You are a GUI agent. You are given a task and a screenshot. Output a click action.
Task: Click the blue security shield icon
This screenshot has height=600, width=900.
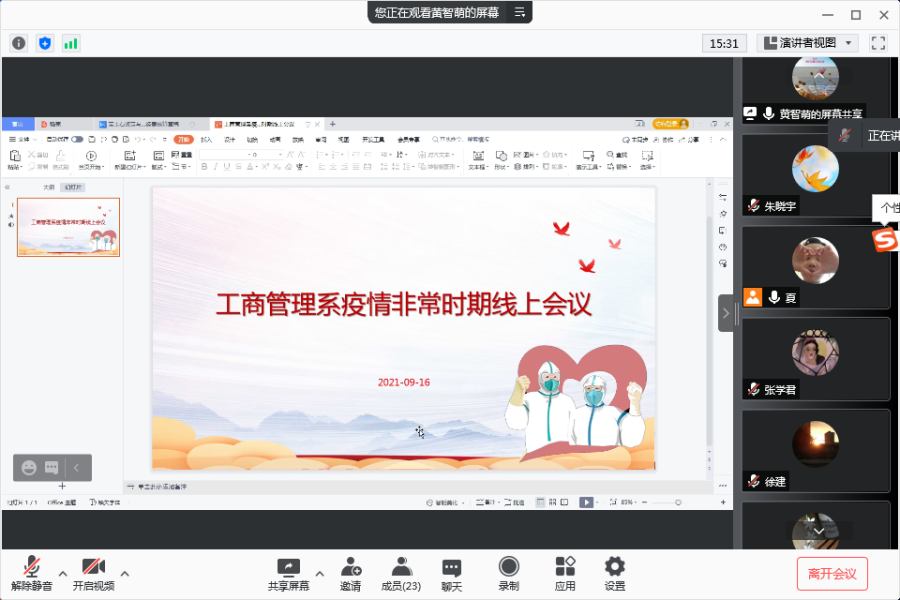[44, 43]
